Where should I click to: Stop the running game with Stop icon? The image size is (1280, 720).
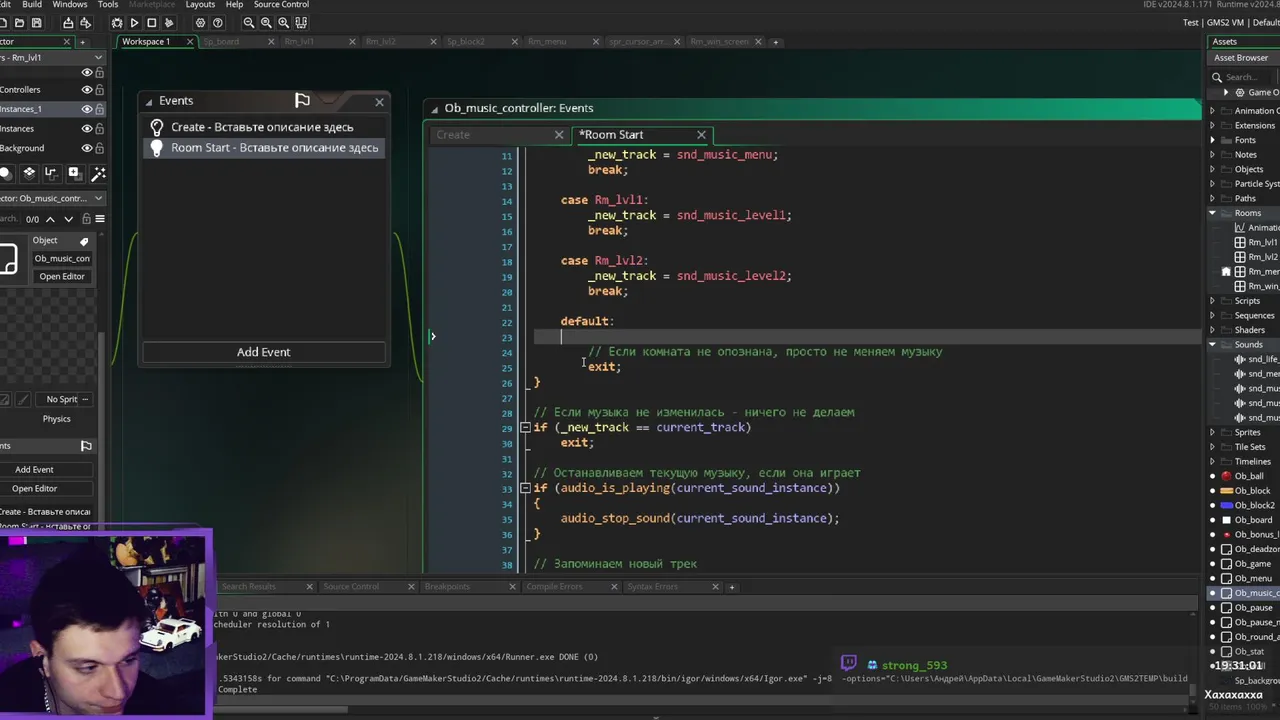[152, 22]
